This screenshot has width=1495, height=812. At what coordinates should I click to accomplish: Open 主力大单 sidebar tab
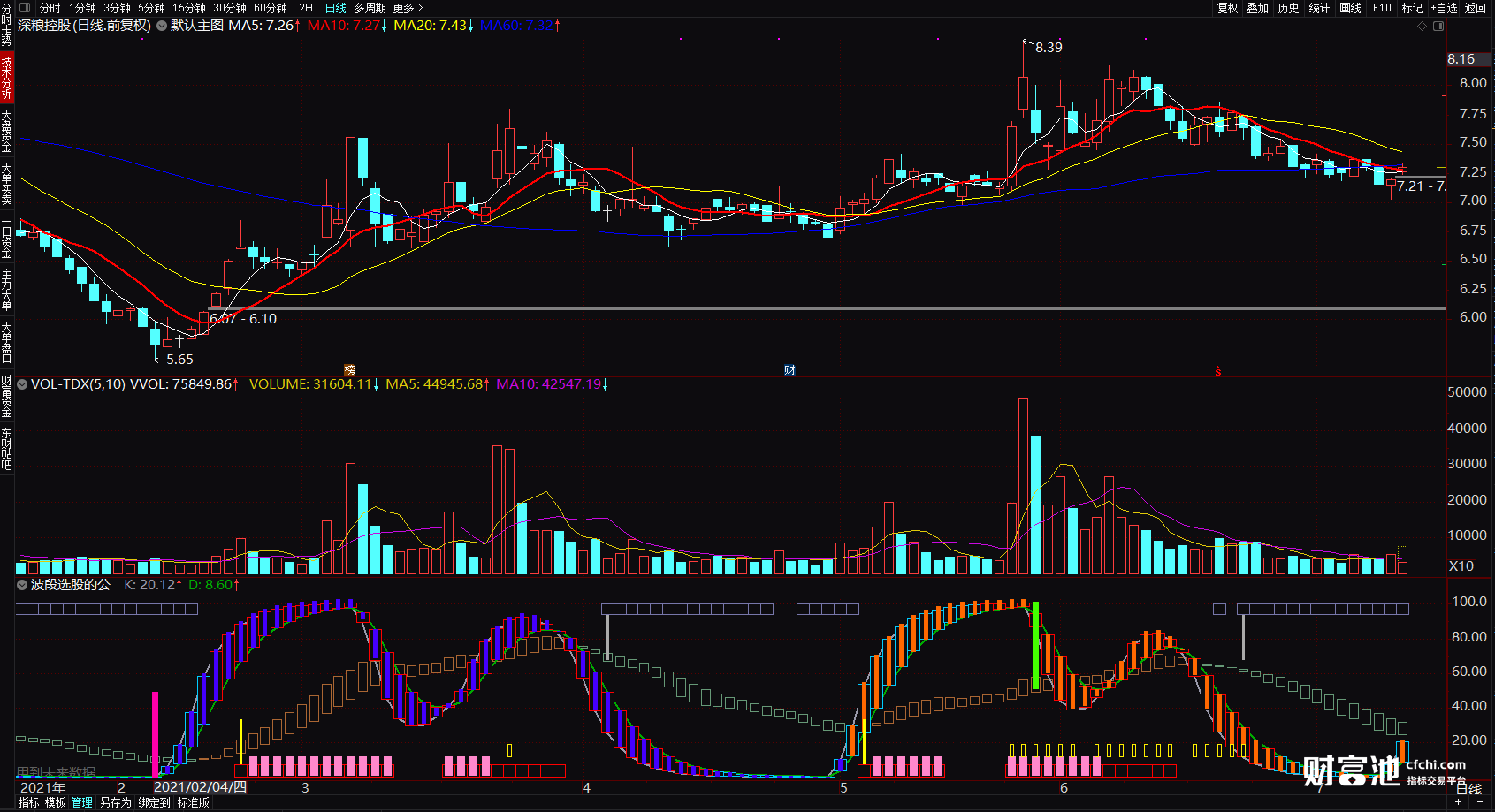6,290
